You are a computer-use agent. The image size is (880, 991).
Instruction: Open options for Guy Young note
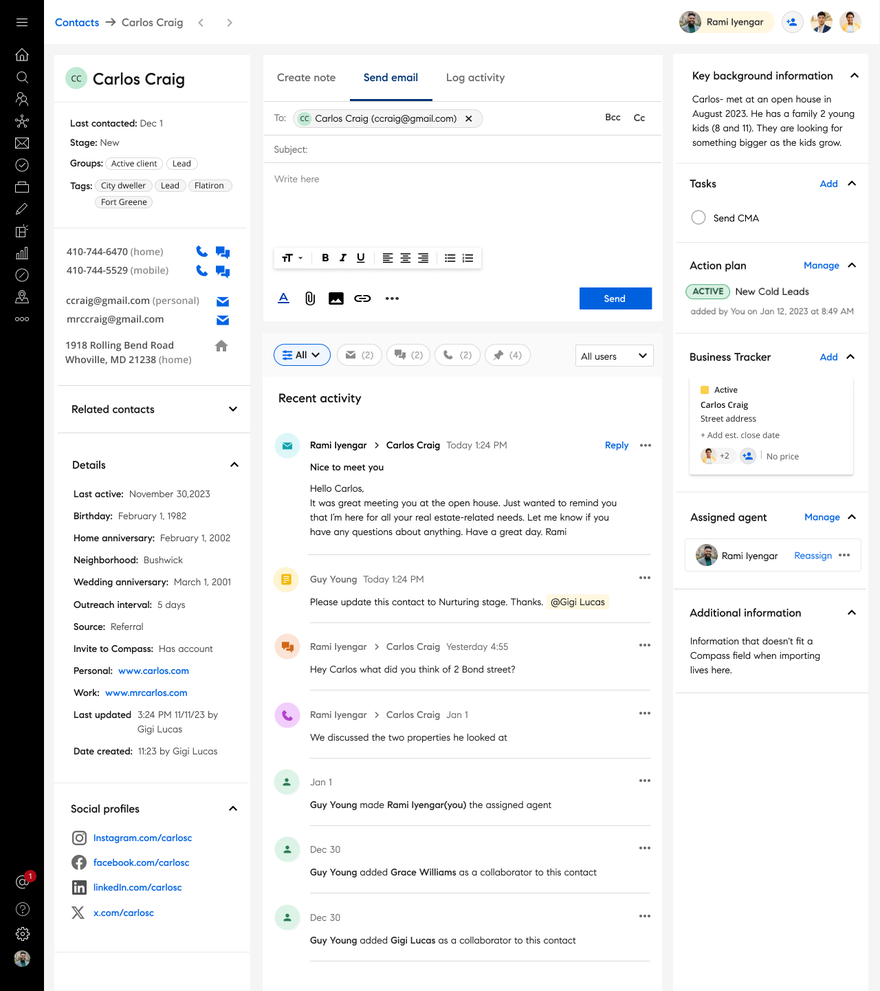click(644, 578)
